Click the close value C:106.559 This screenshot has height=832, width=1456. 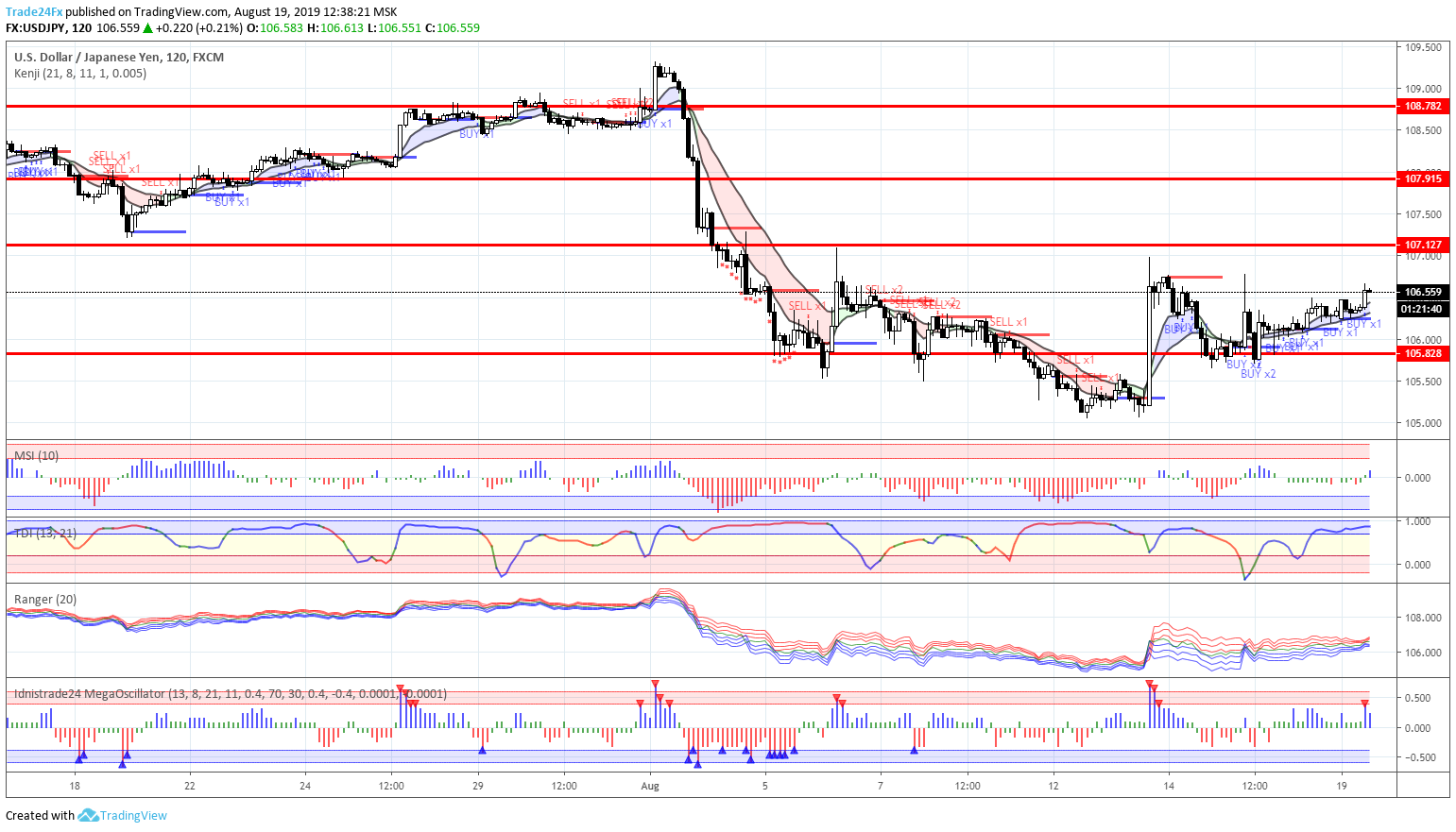point(453,28)
